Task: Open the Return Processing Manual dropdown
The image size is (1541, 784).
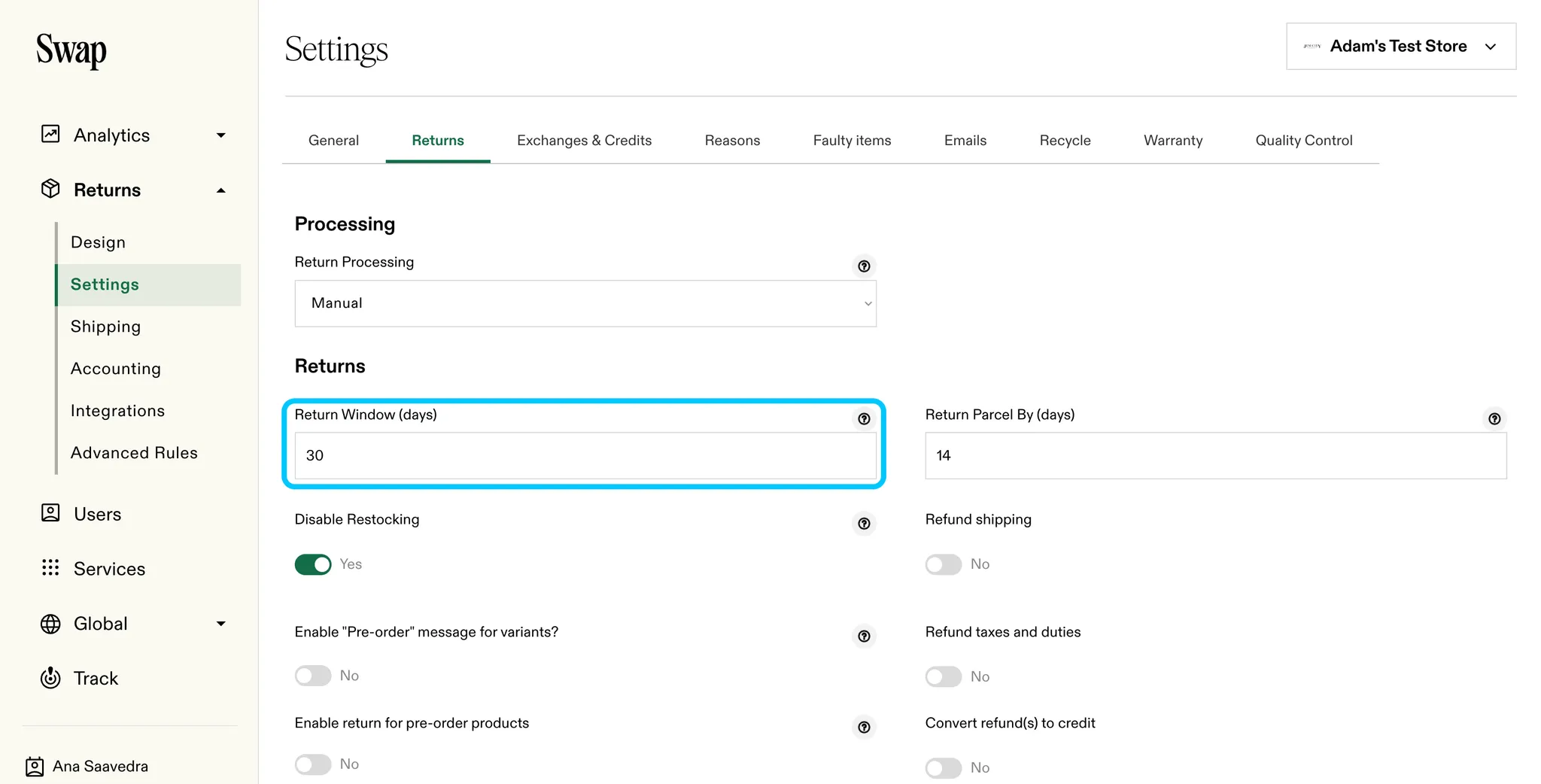Action: coord(585,303)
